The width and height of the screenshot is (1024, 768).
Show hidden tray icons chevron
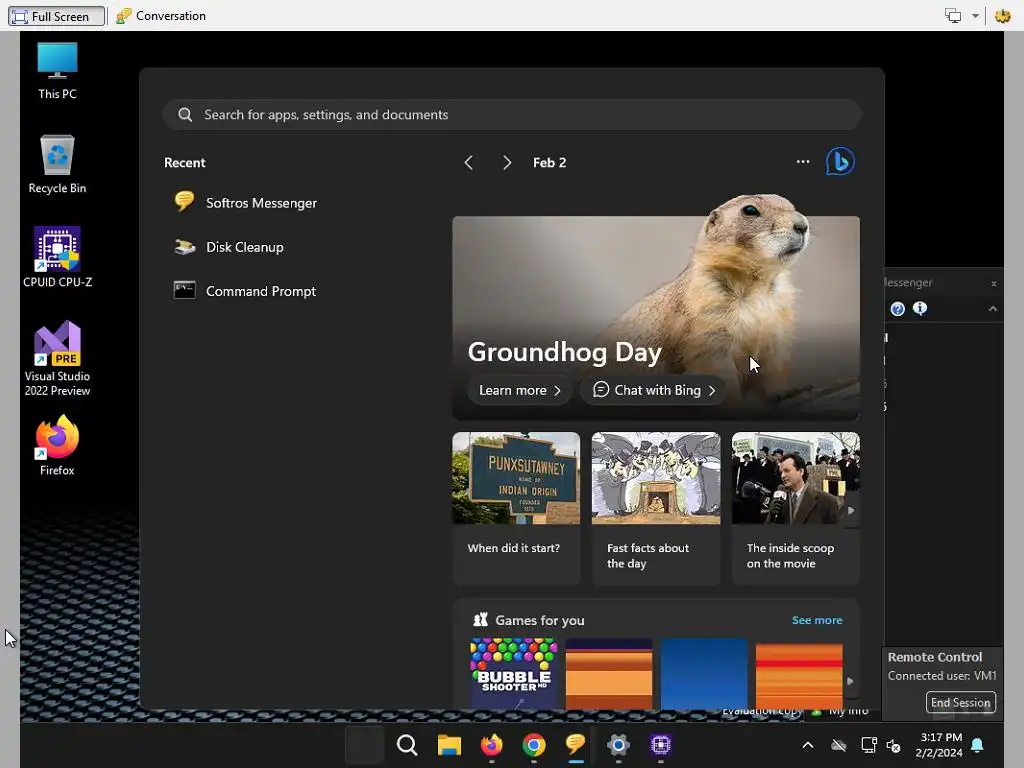pos(808,745)
